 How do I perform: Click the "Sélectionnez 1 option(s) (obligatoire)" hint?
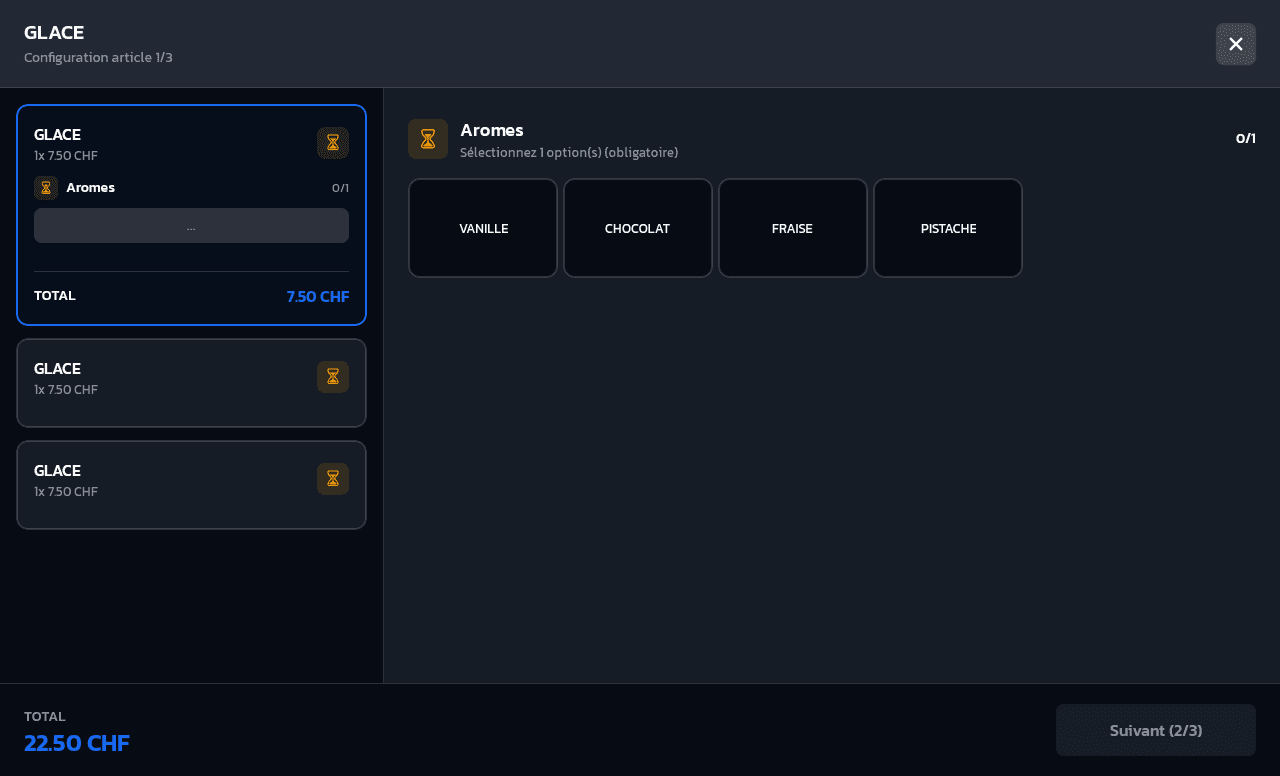569,152
